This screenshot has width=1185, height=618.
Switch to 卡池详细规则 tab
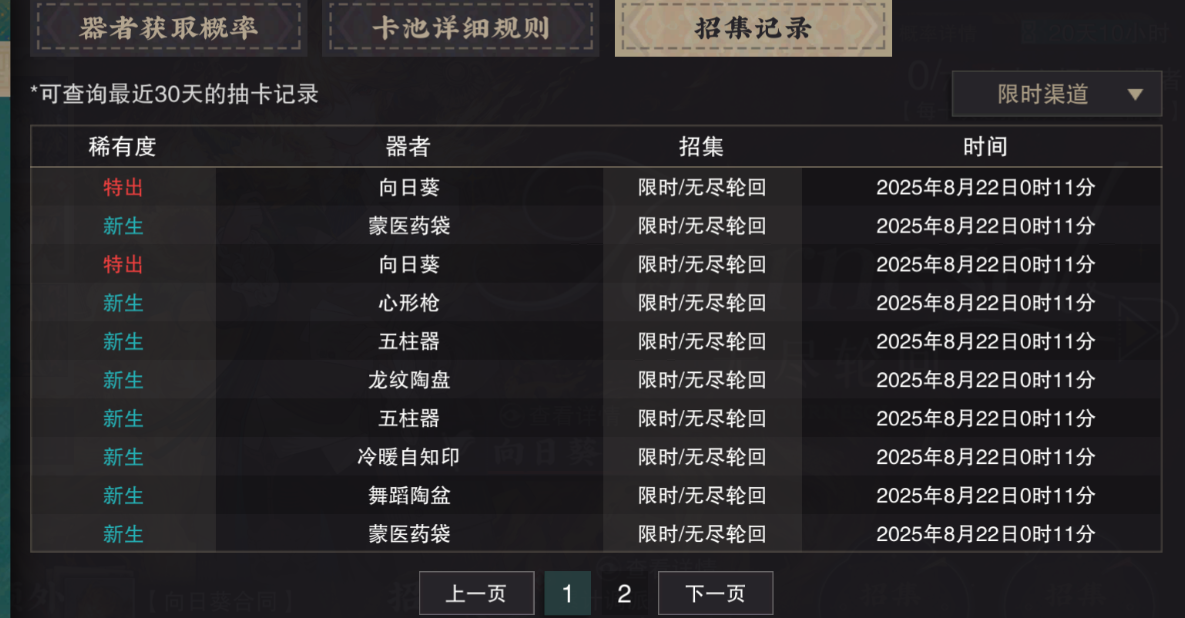(x=461, y=28)
